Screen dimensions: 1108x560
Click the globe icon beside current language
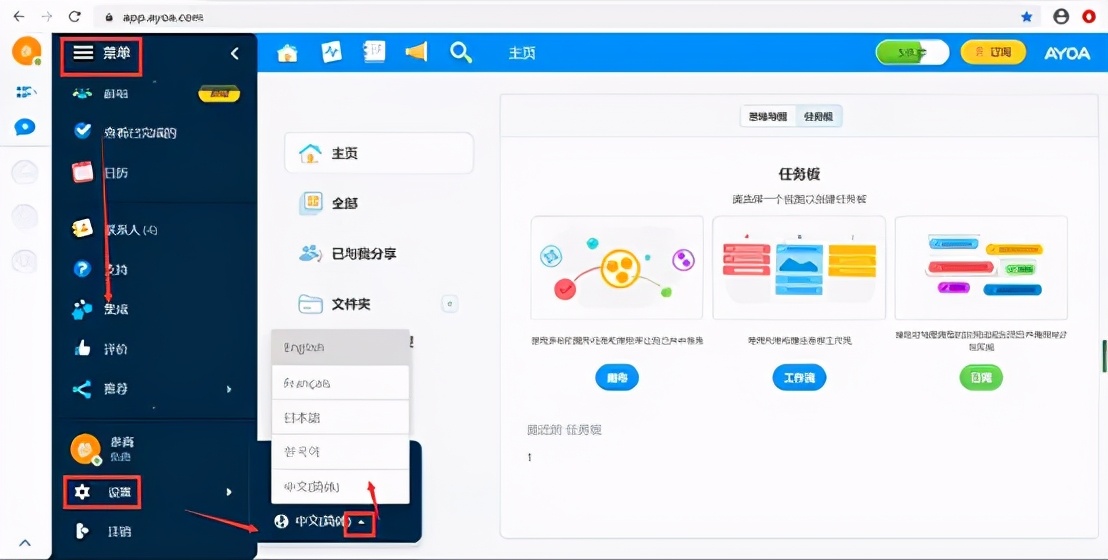click(x=281, y=522)
